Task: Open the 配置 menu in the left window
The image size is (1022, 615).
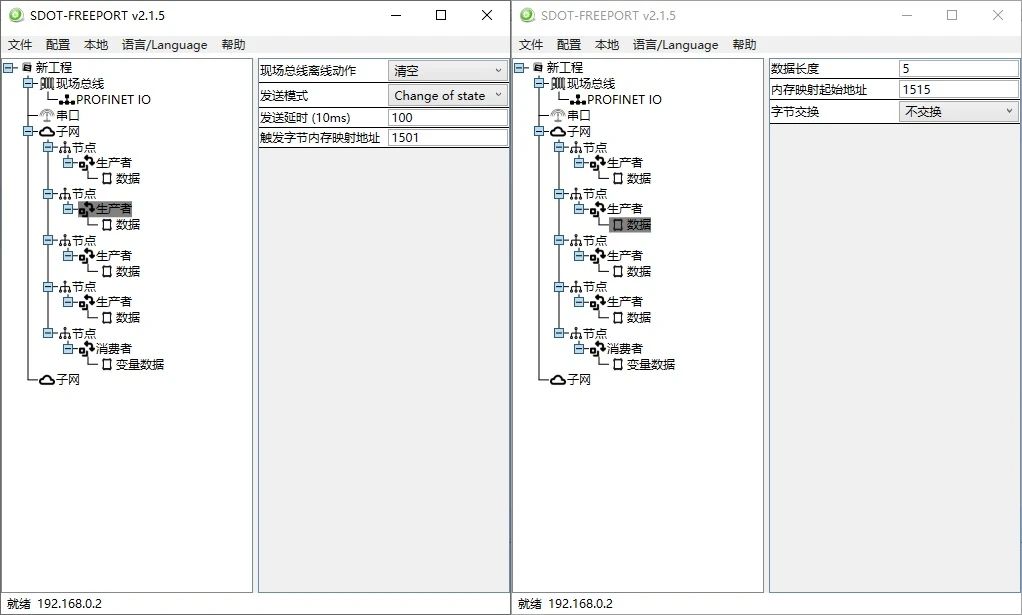Action: pyautogui.click(x=58, y=44)
